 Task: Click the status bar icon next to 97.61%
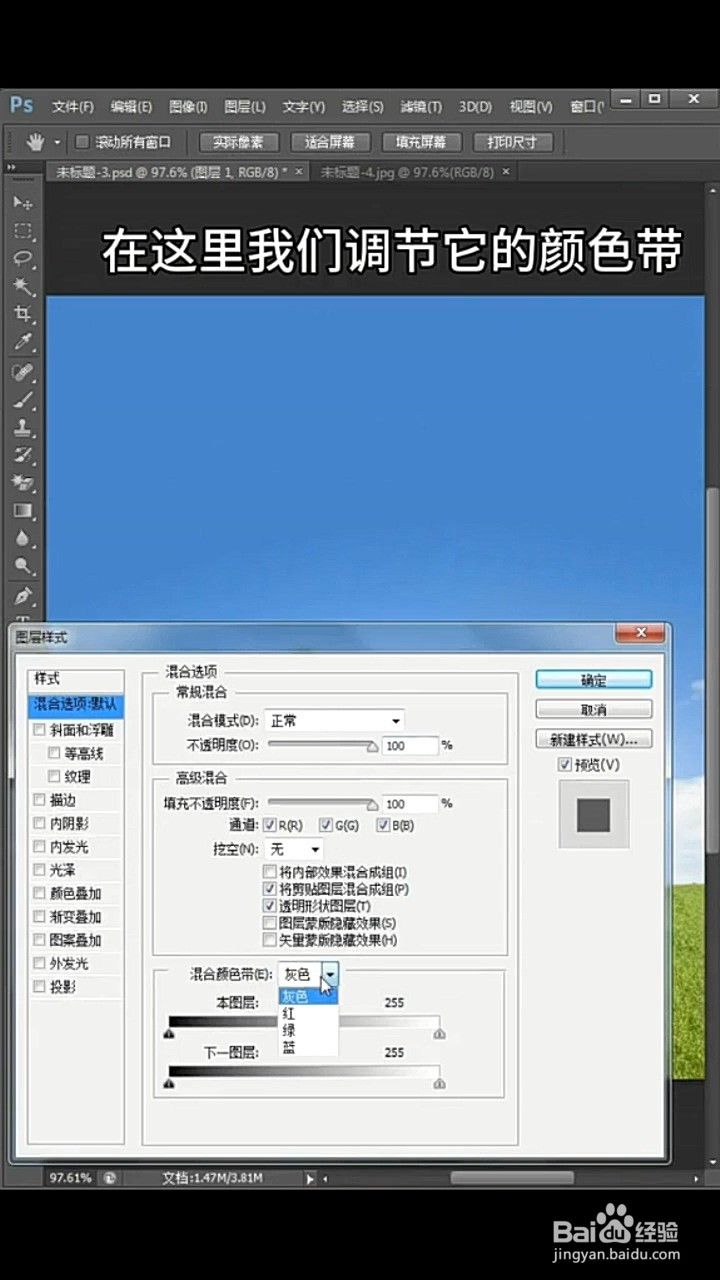[x=109, y=1178]
